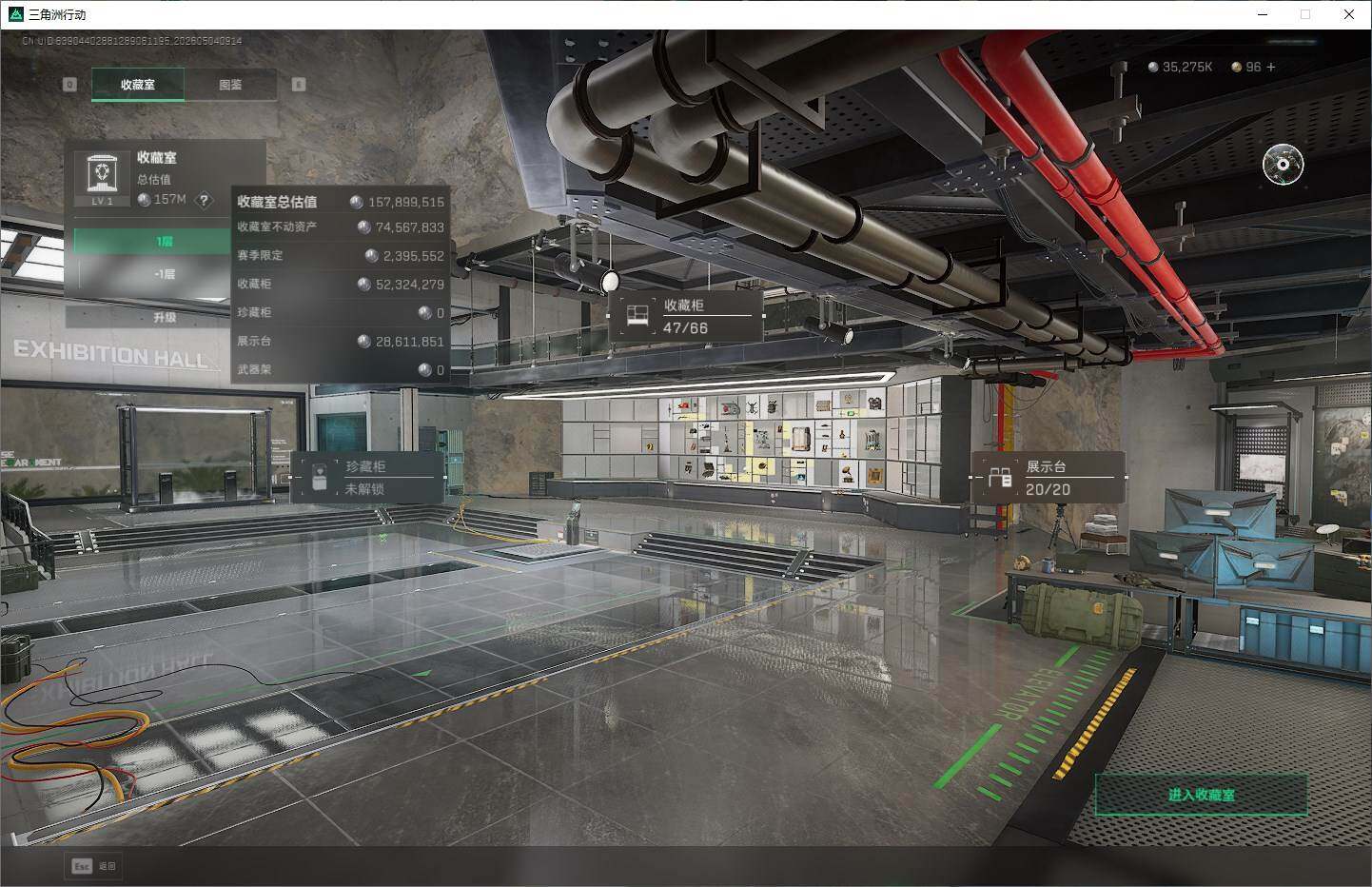
Task: Click the 收藏柜 cabinet marker icon
Action: 637,316
